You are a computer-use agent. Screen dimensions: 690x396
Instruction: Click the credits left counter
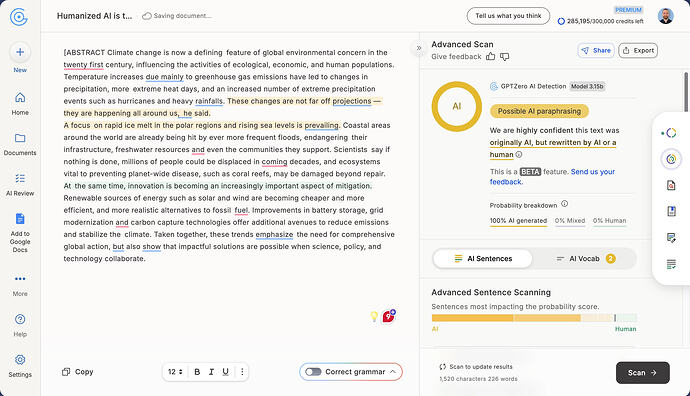601,21
